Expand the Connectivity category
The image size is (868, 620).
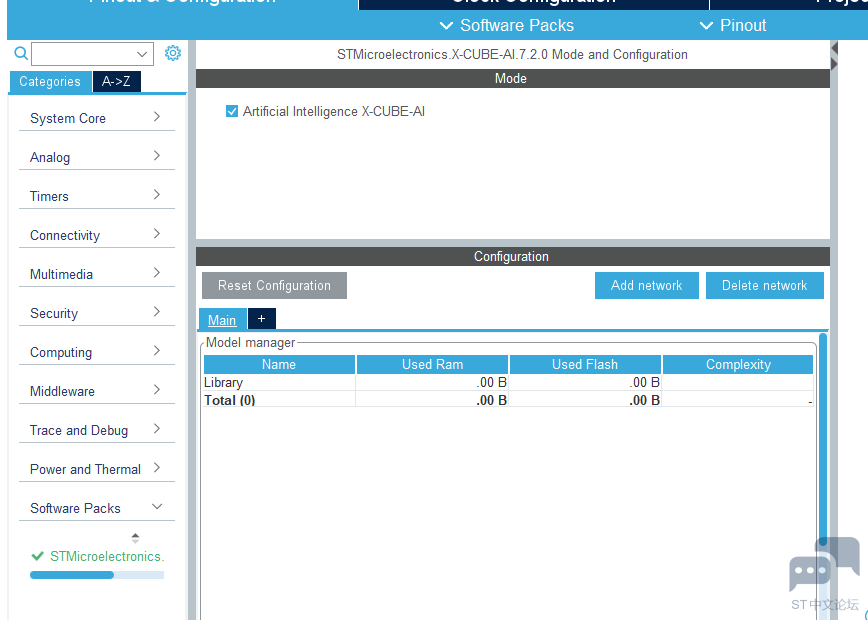[97, 235]
